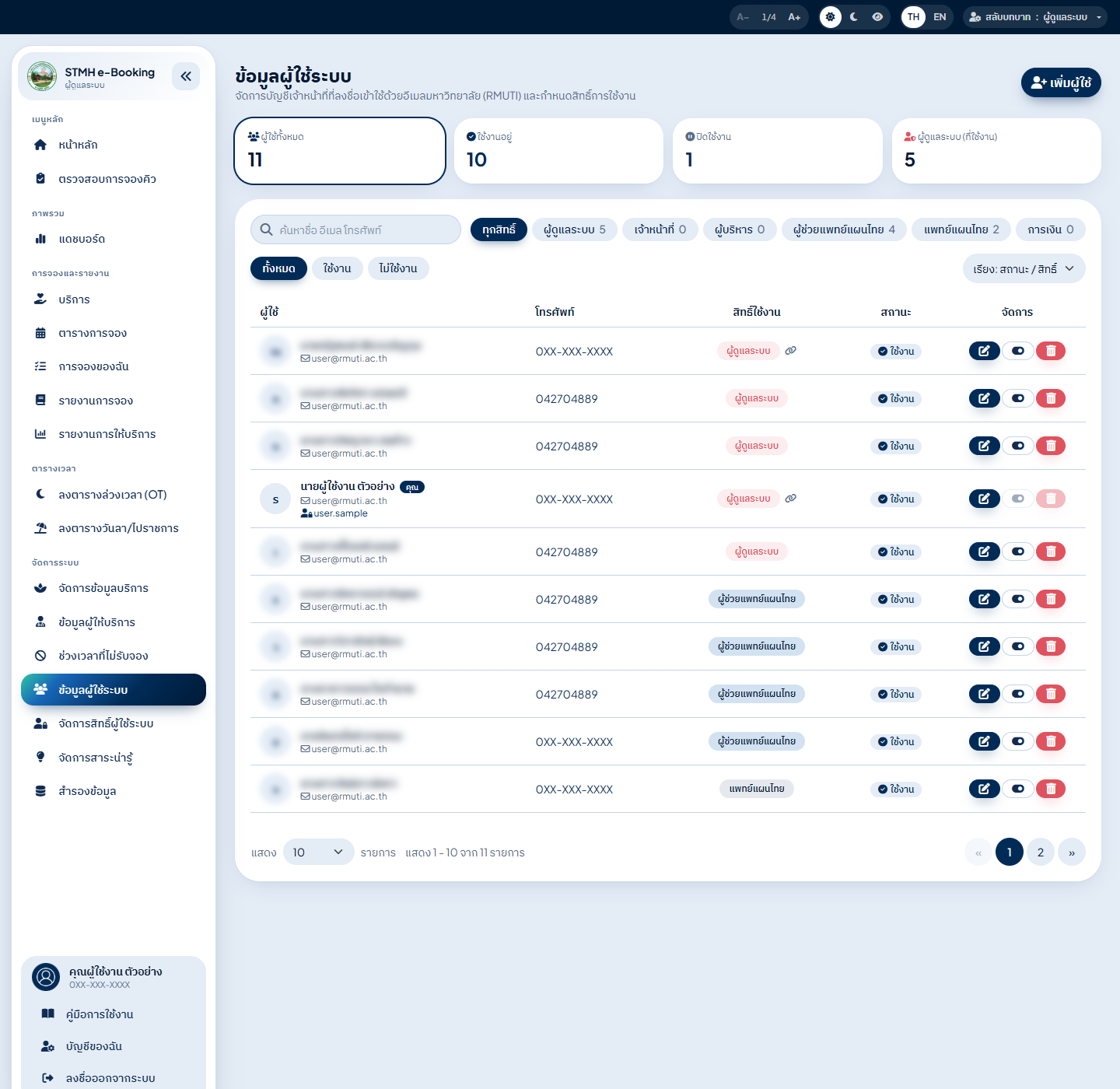Select the eye-comfort display mode icon
Viewport: 1120px width, 1089px height.
[x=877, y=17]
